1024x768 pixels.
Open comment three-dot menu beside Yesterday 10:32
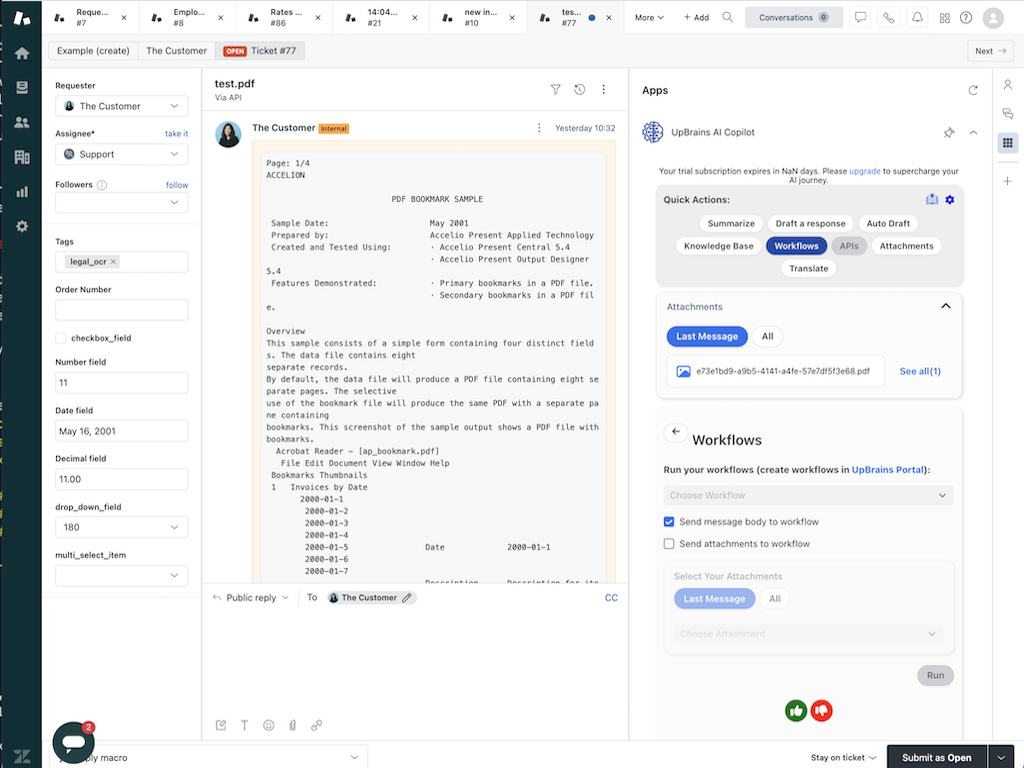click(x=539, y=128)
